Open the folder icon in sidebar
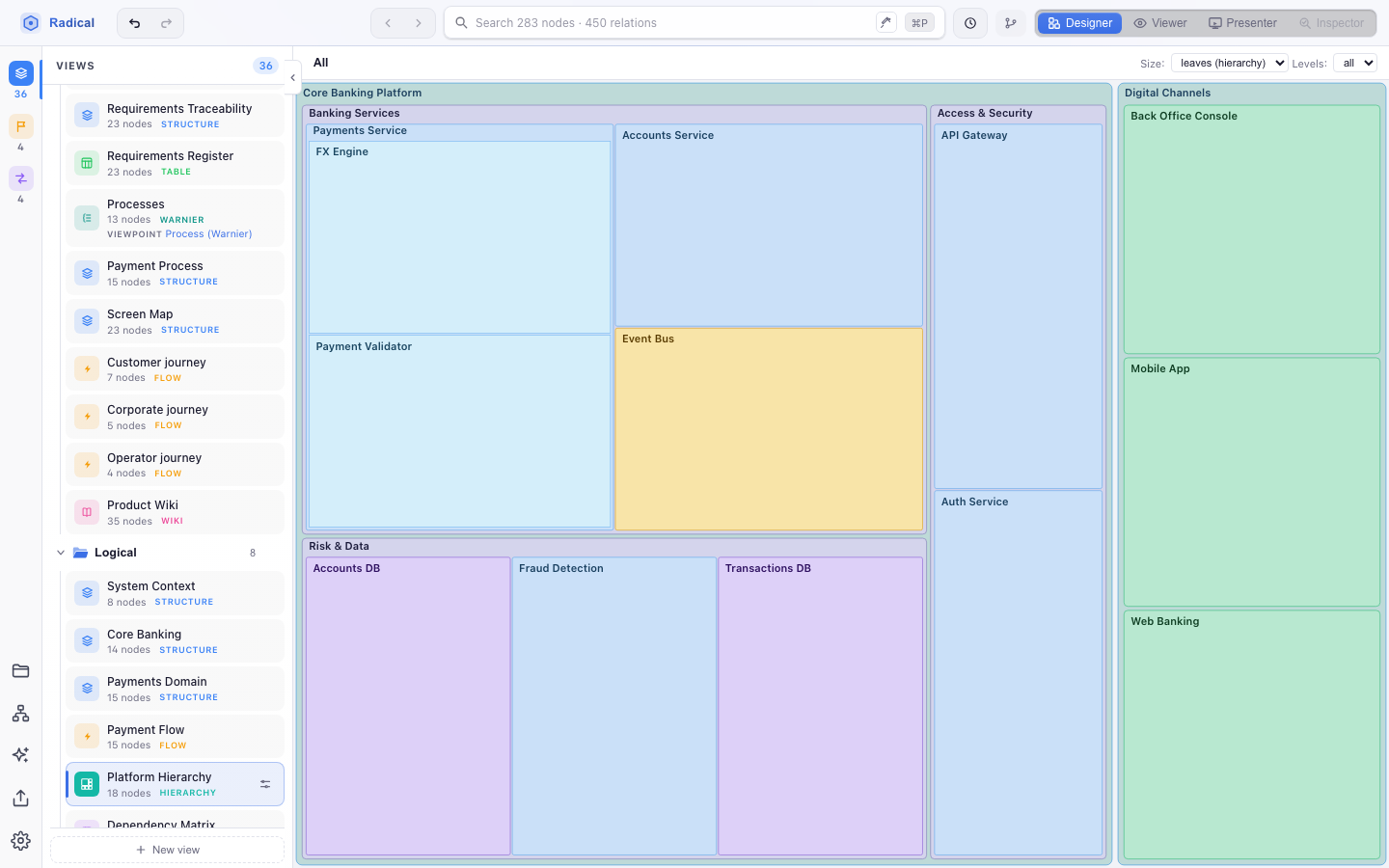 (21, 671)
